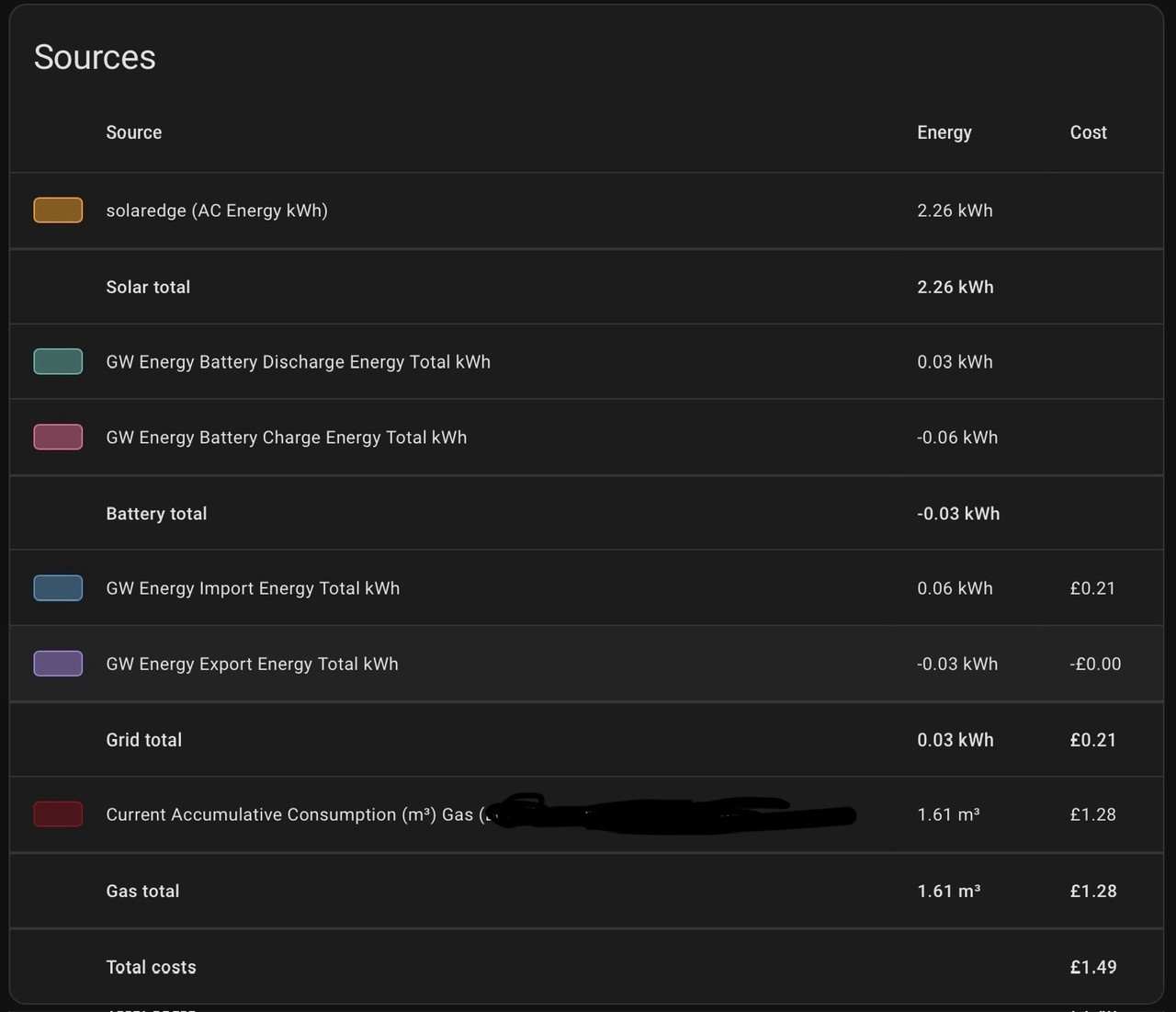Open GW Energy Battery Charge Energy Total row
1176x1012 pixels.
point(587,437)
